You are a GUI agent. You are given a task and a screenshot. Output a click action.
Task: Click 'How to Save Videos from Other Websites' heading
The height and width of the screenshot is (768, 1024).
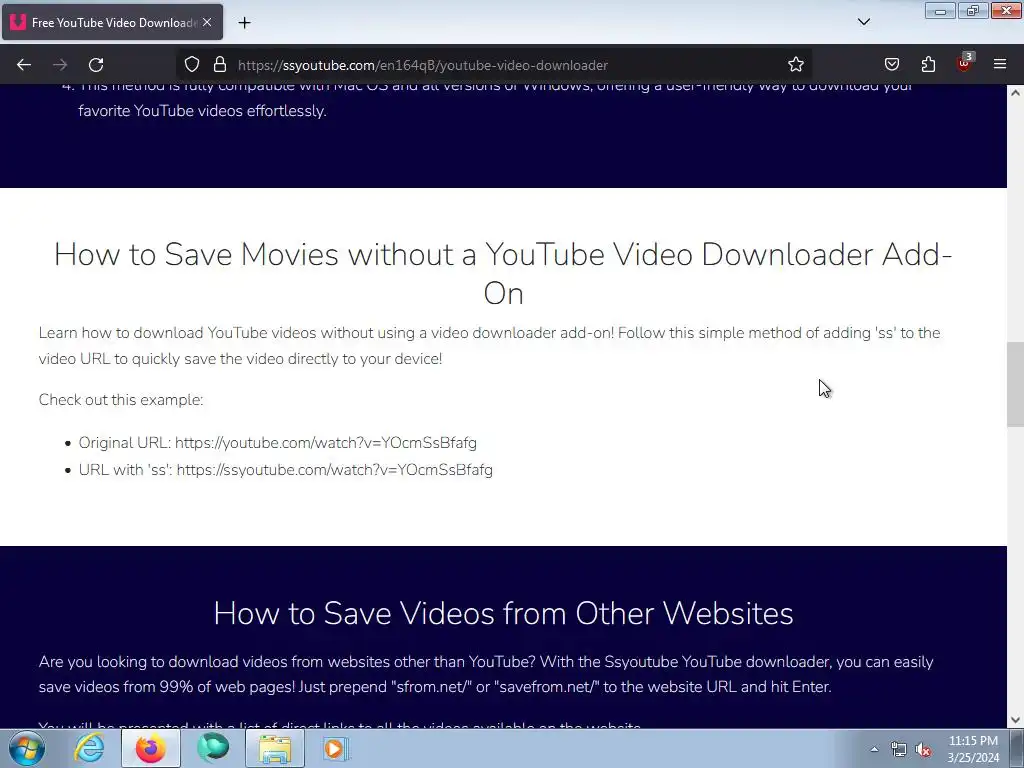tap(503, 613)
